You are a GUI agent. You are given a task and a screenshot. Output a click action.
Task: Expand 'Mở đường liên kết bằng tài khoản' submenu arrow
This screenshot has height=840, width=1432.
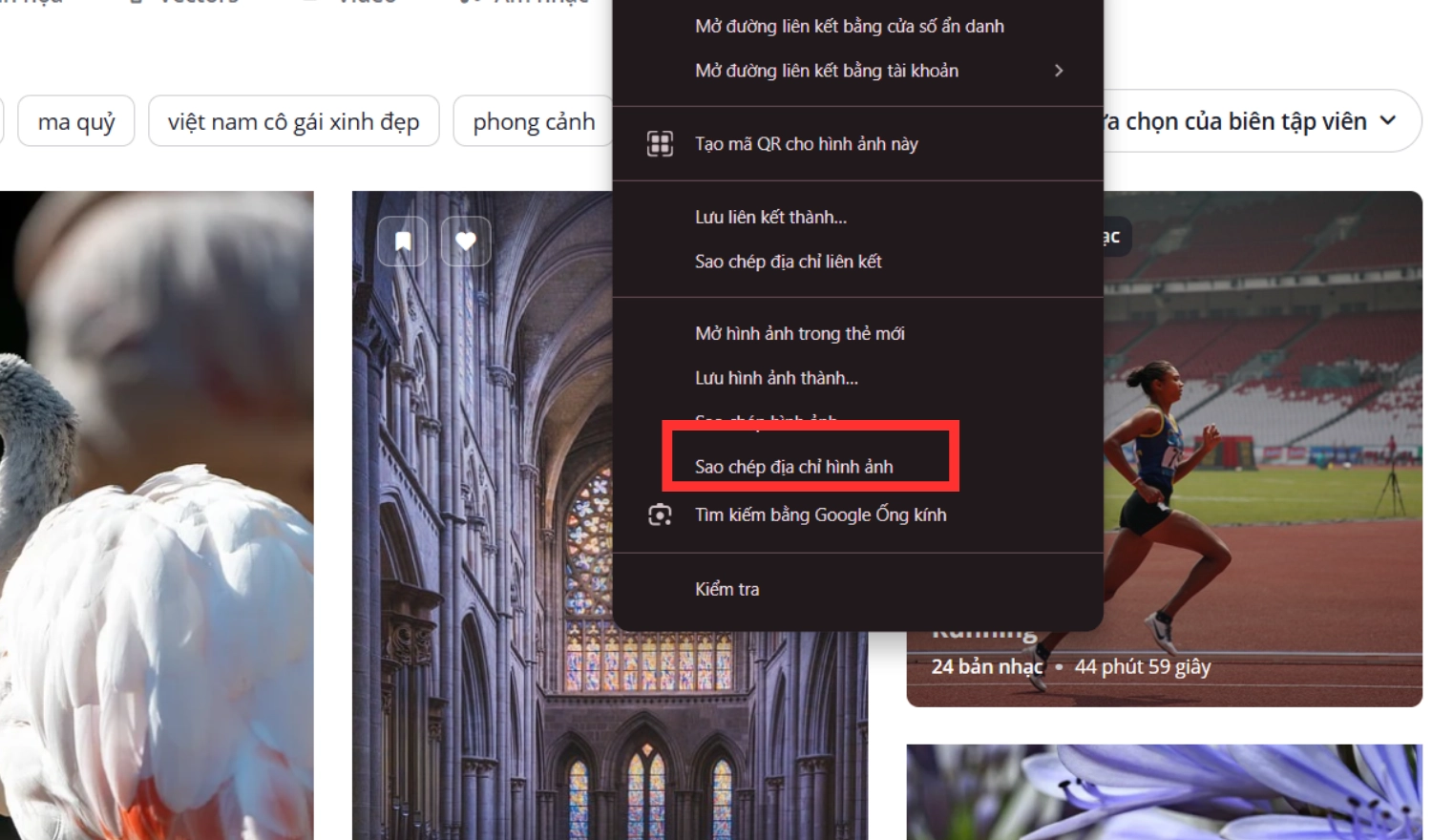click(1059, 71)
